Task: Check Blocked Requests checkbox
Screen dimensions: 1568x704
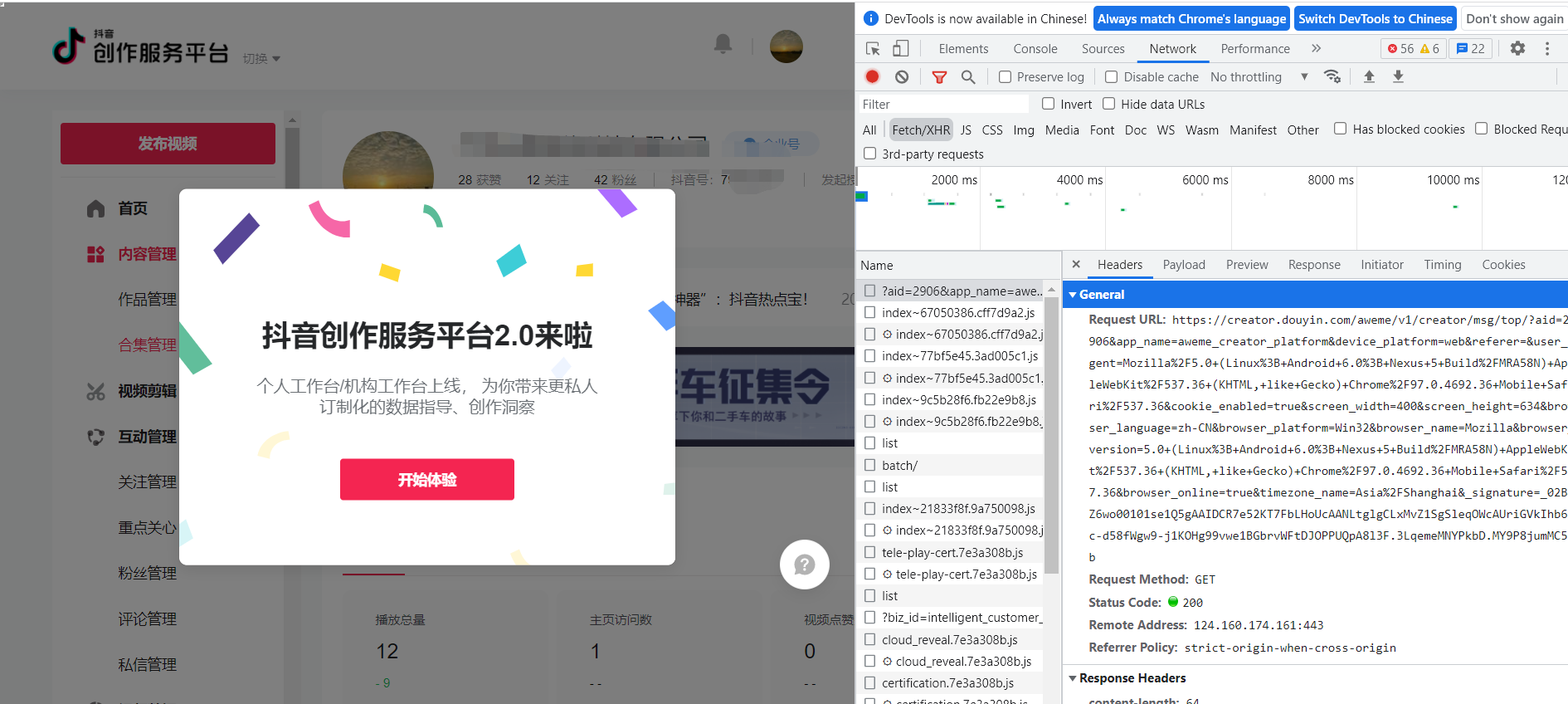Action: [x=1481, y=129]
